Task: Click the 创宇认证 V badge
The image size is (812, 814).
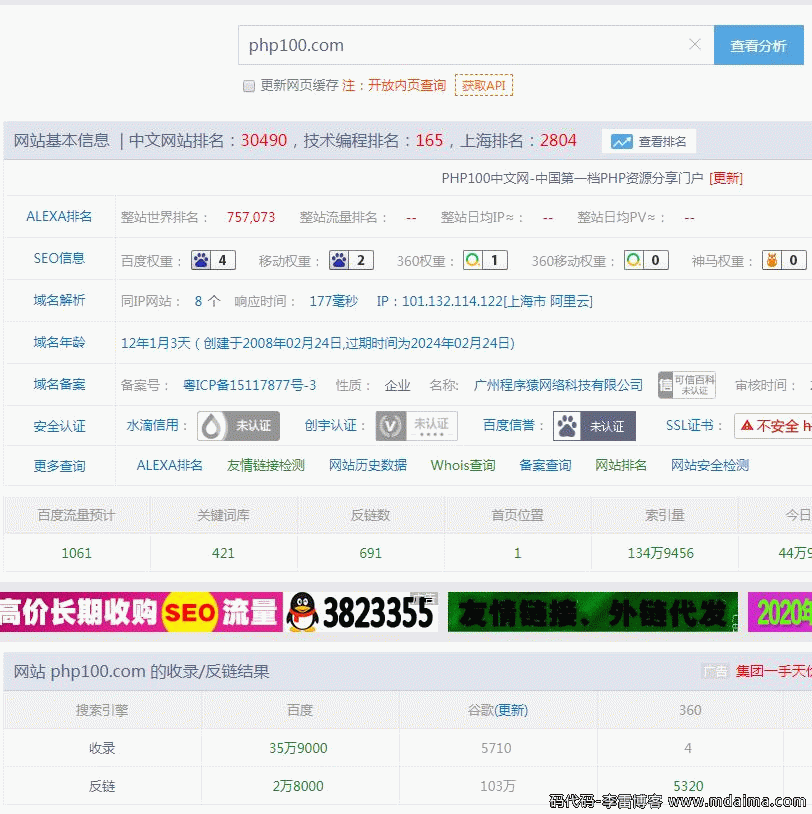Action: tap(415, 425)
